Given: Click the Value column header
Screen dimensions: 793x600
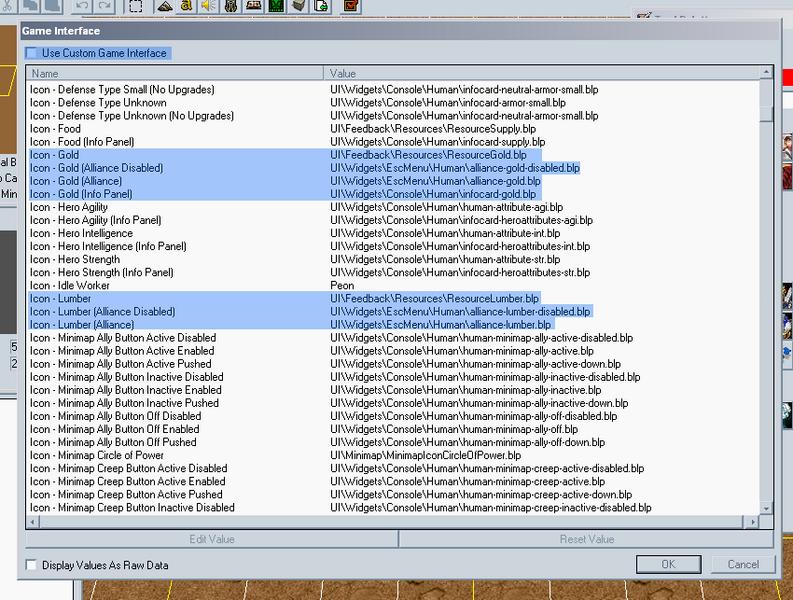Looking at the screenshot, I should 542,73.
